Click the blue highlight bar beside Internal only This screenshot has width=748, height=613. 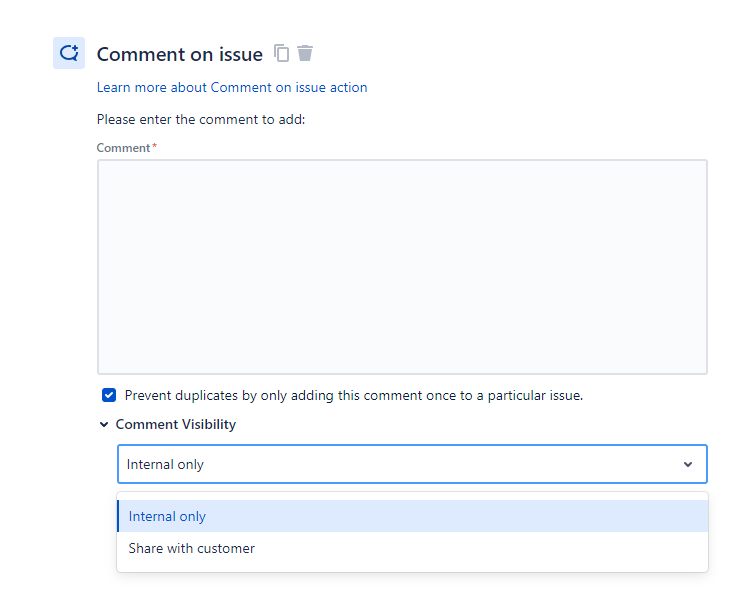[x=118, y=516]
